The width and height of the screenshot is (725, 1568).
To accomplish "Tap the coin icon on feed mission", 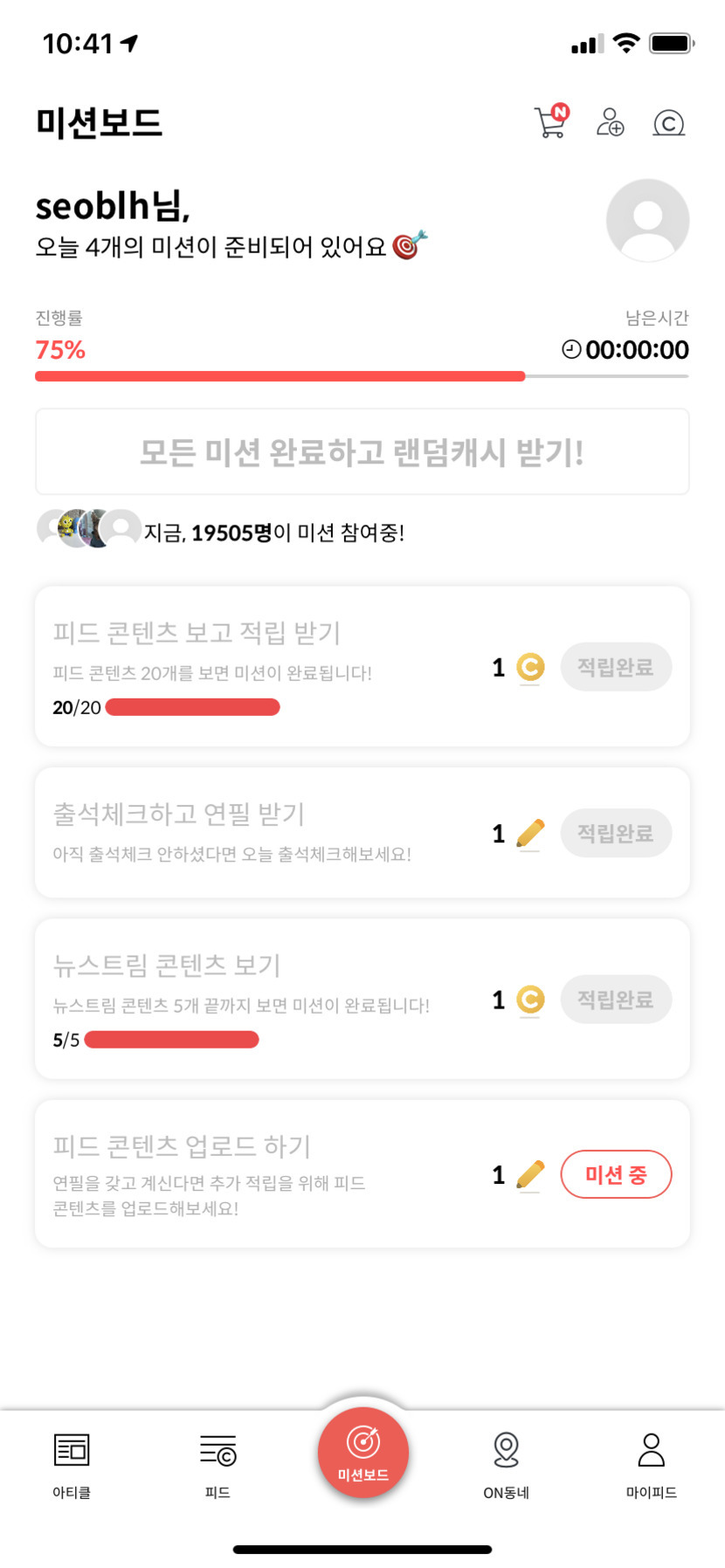I will [529, 668].
